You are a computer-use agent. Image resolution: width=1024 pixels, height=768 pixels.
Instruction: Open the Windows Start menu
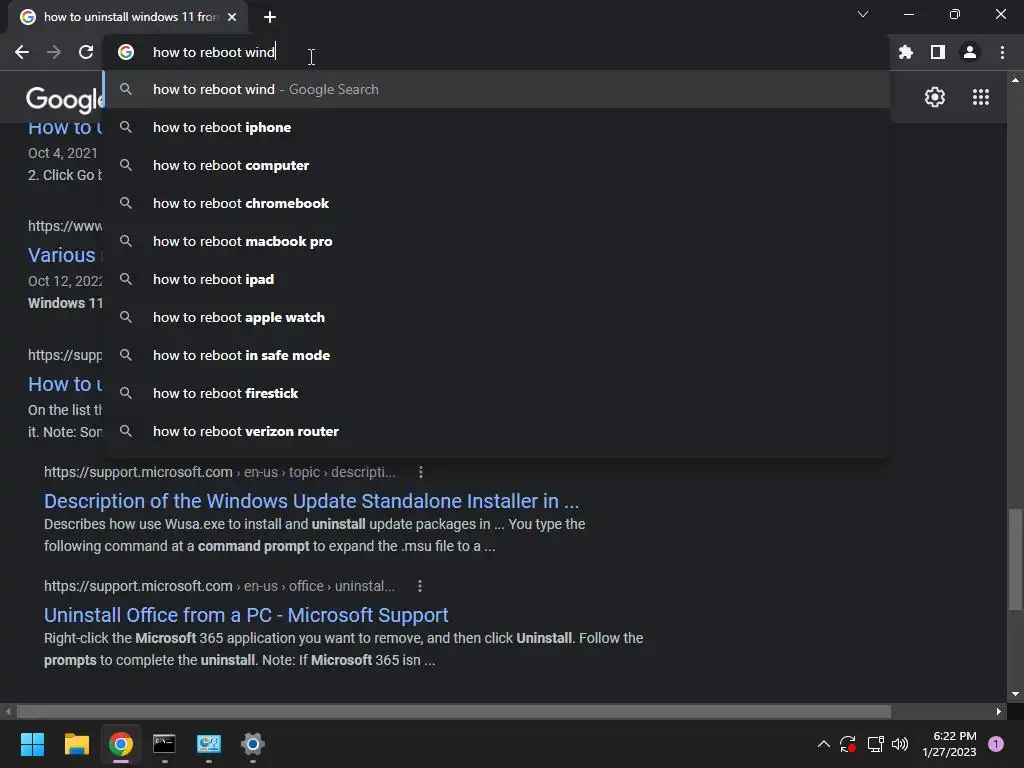coord(32,744)
